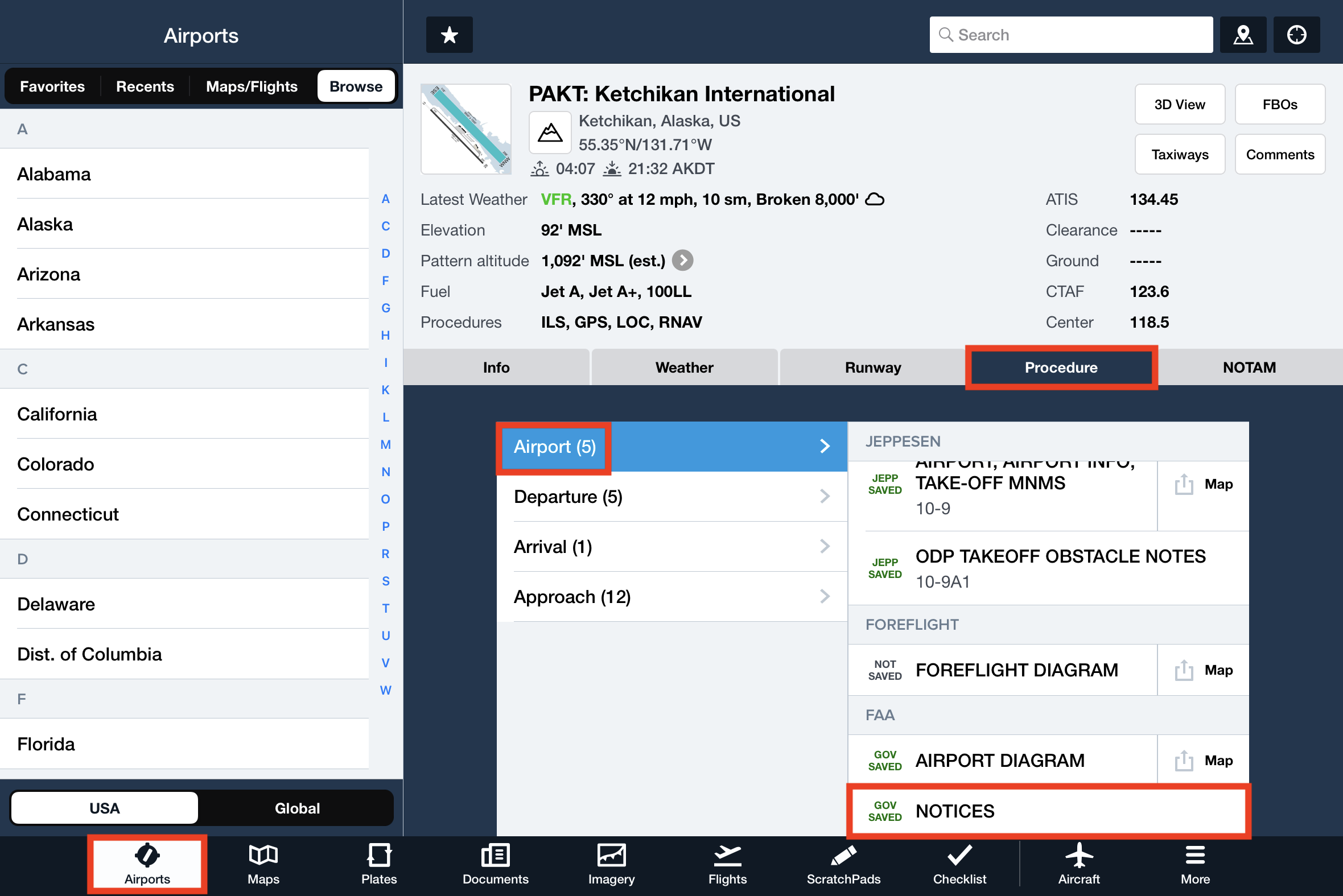Show AIRPORT DIAGRAM on Map
Image resolution: width=1343 pixels, height=896 pixels.
point(1218,761)
